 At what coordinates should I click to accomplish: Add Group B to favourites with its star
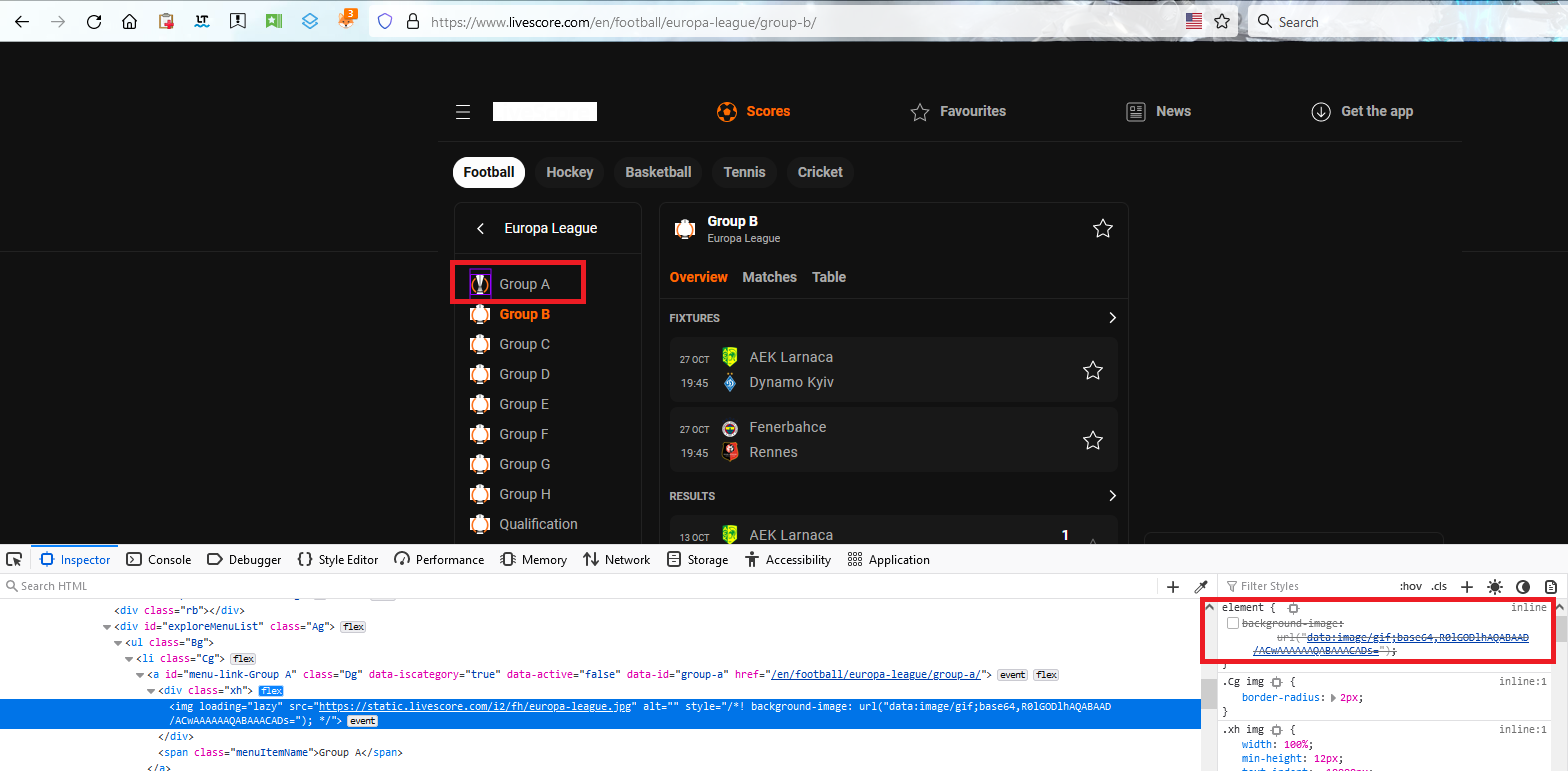coord(1103,229)
